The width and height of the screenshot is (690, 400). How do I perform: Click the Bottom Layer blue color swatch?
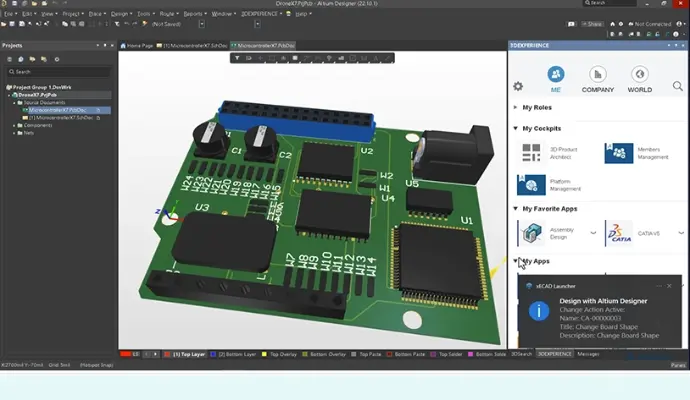(x=213, y=354)
